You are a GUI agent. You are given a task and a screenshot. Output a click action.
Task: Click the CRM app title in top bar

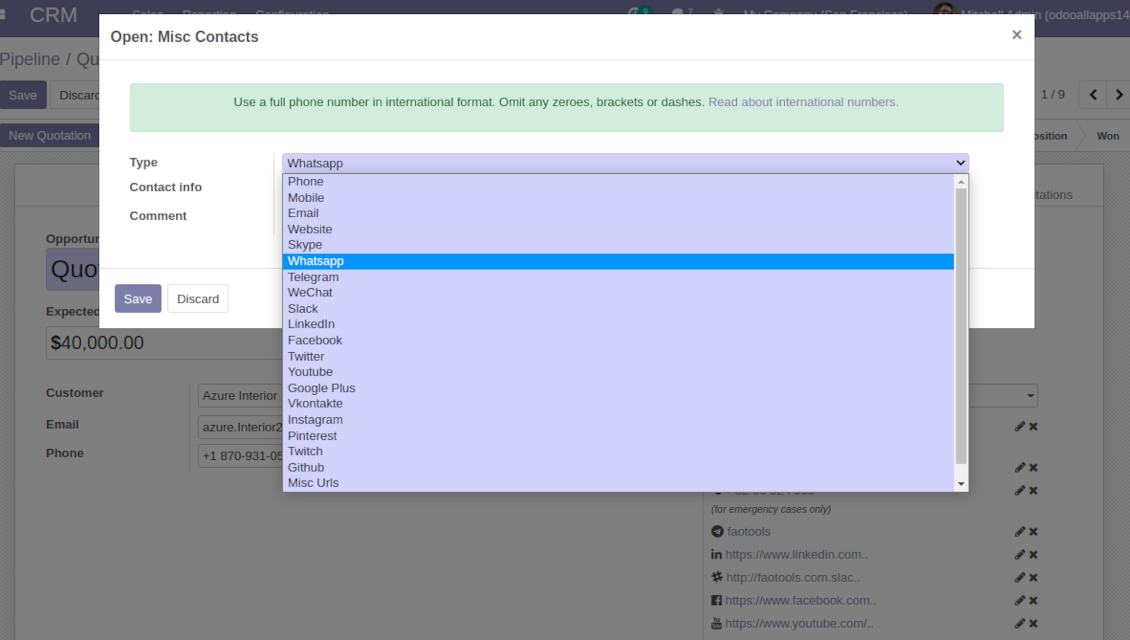(x=53, y=14)
